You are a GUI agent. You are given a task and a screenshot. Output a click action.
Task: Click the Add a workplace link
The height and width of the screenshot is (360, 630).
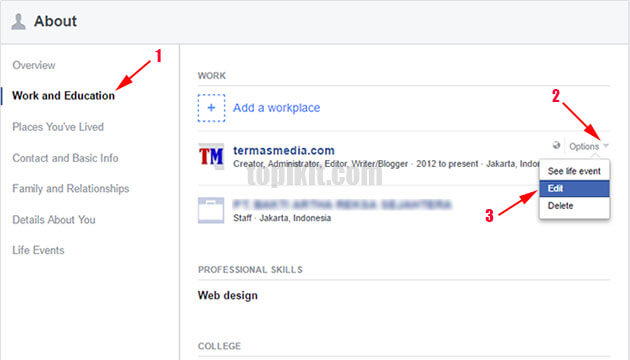tap(276, 108)
